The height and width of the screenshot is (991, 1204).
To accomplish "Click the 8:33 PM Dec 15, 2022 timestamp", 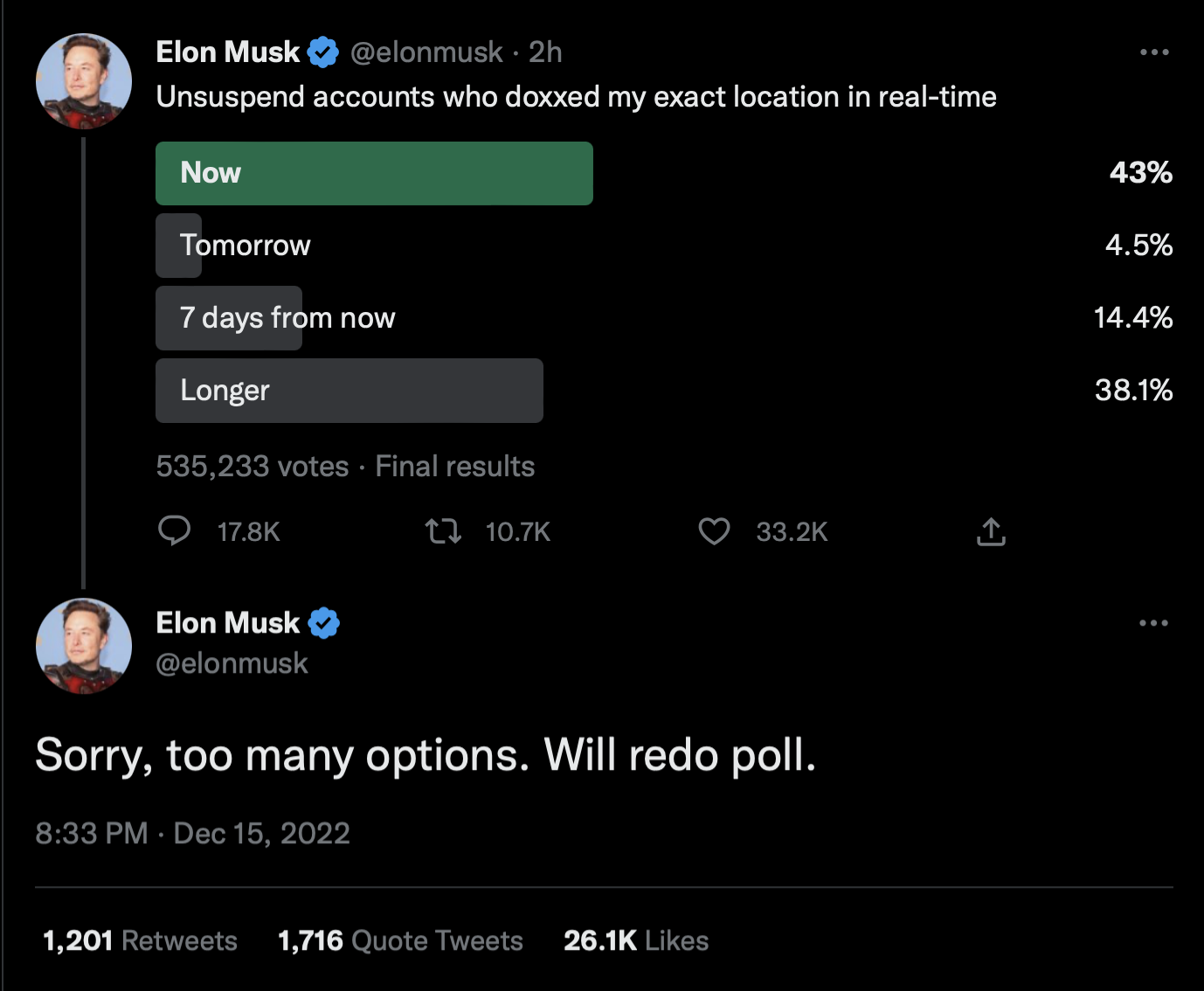I will [x=192, y=833].
